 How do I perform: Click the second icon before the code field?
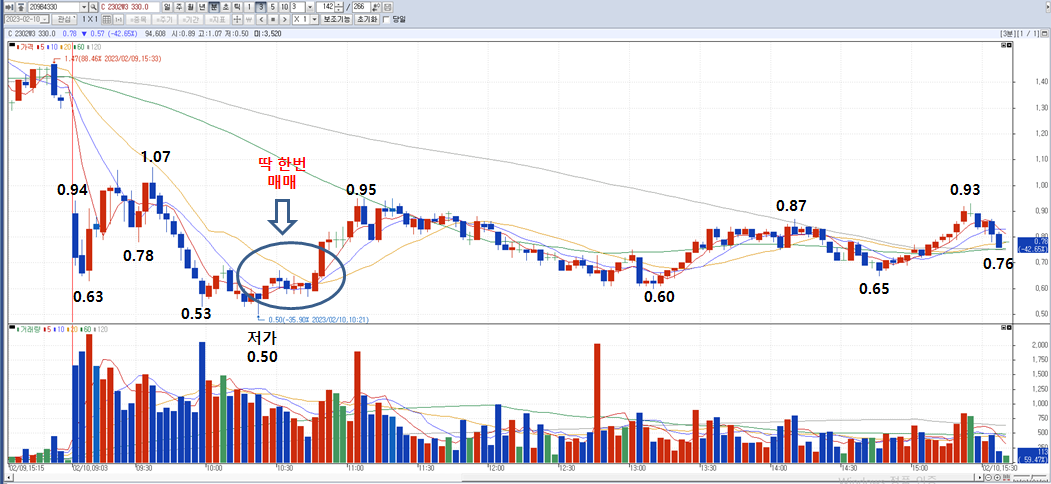[x=20, y=7]
